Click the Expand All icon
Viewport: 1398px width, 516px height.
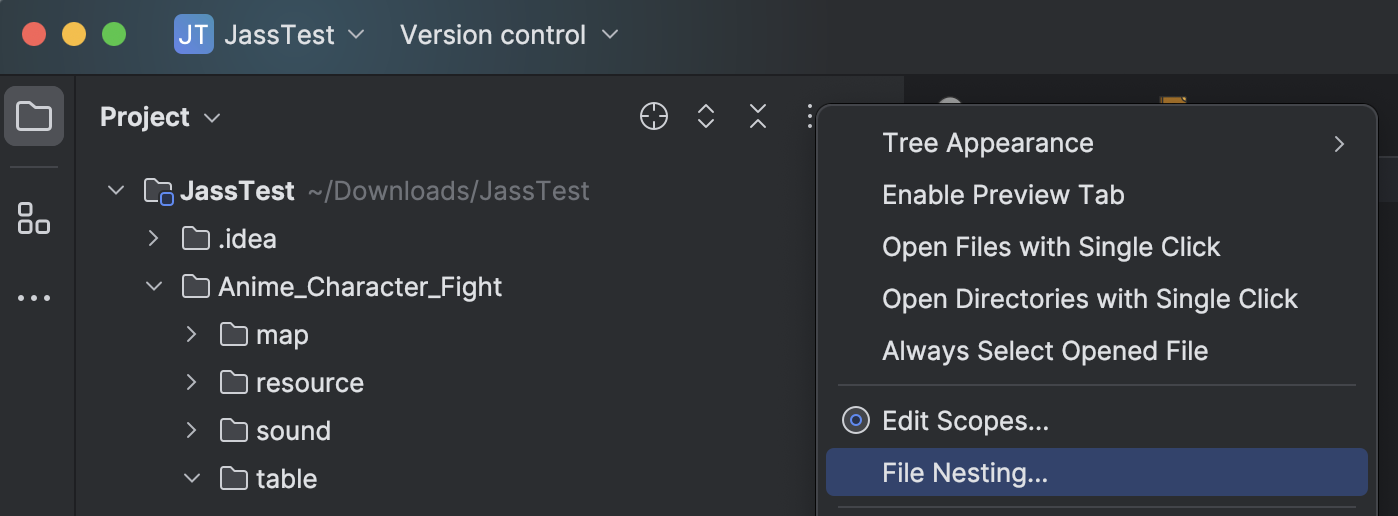706,117
